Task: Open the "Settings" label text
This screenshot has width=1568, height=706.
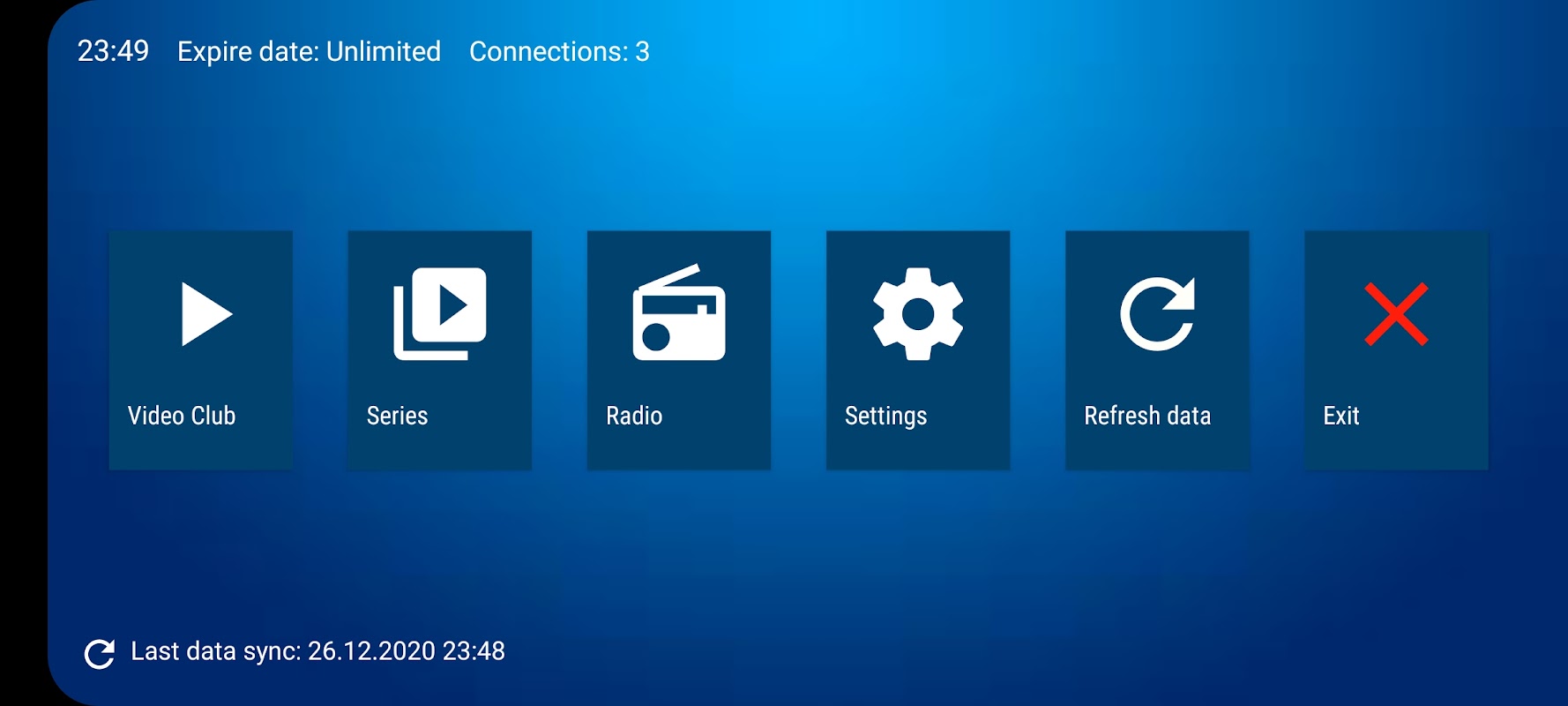Action: point(886,417)
